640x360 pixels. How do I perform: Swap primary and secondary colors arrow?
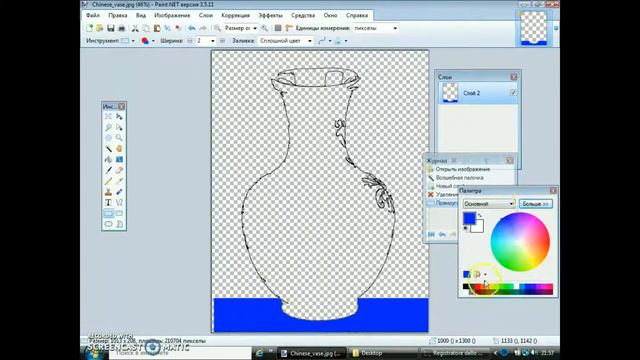(480, 216)
